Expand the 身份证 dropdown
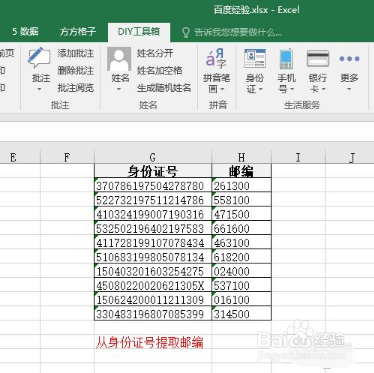Screen dimensions: 374x373 coord(261,89)
